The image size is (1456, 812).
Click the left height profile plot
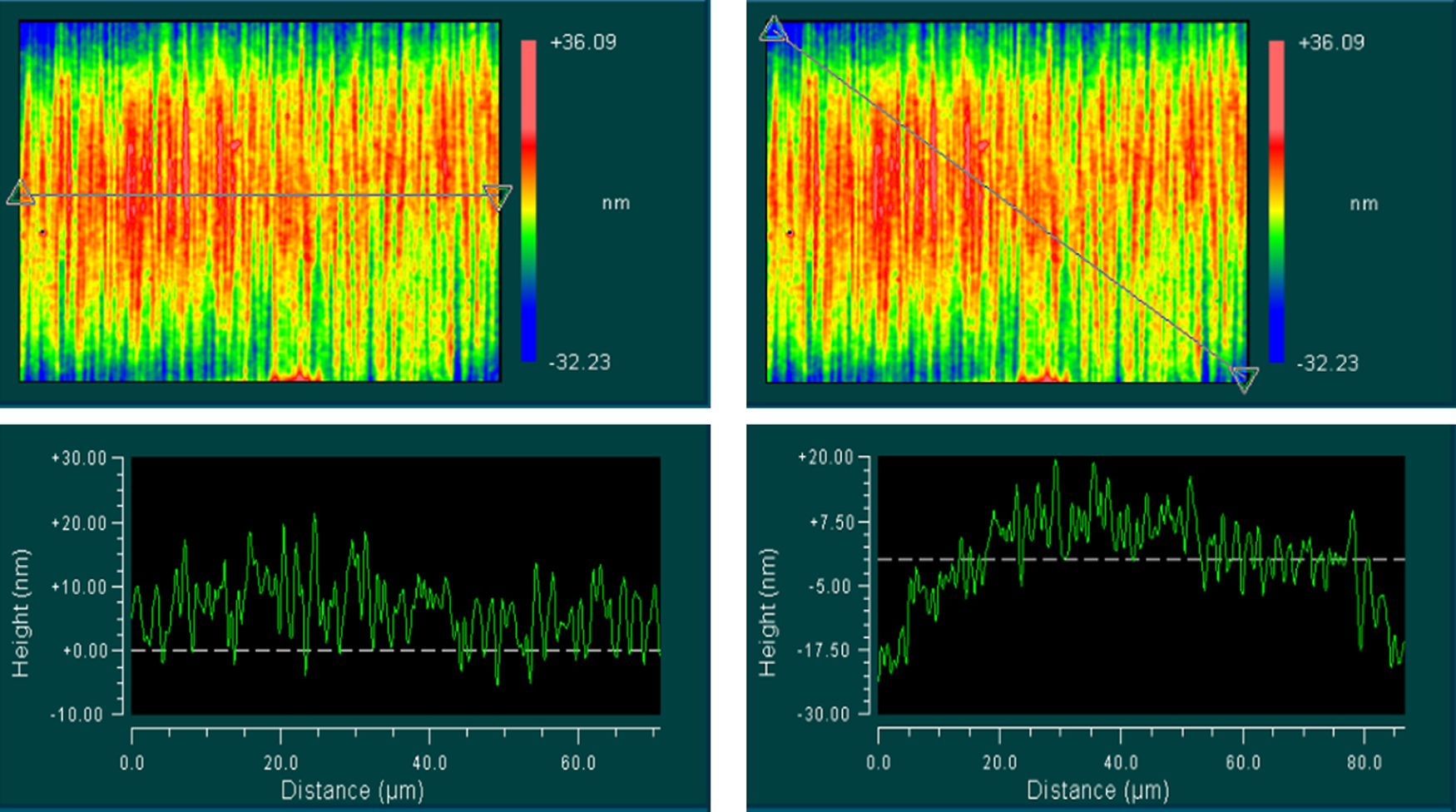pyautogui.click(x=396, y=586)
